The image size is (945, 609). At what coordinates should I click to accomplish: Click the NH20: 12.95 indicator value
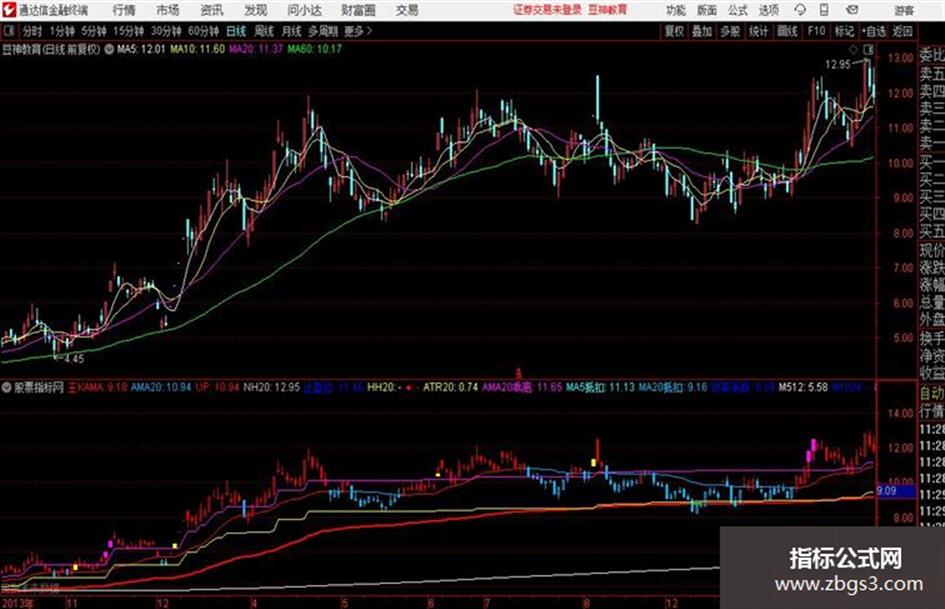point(271,387)
